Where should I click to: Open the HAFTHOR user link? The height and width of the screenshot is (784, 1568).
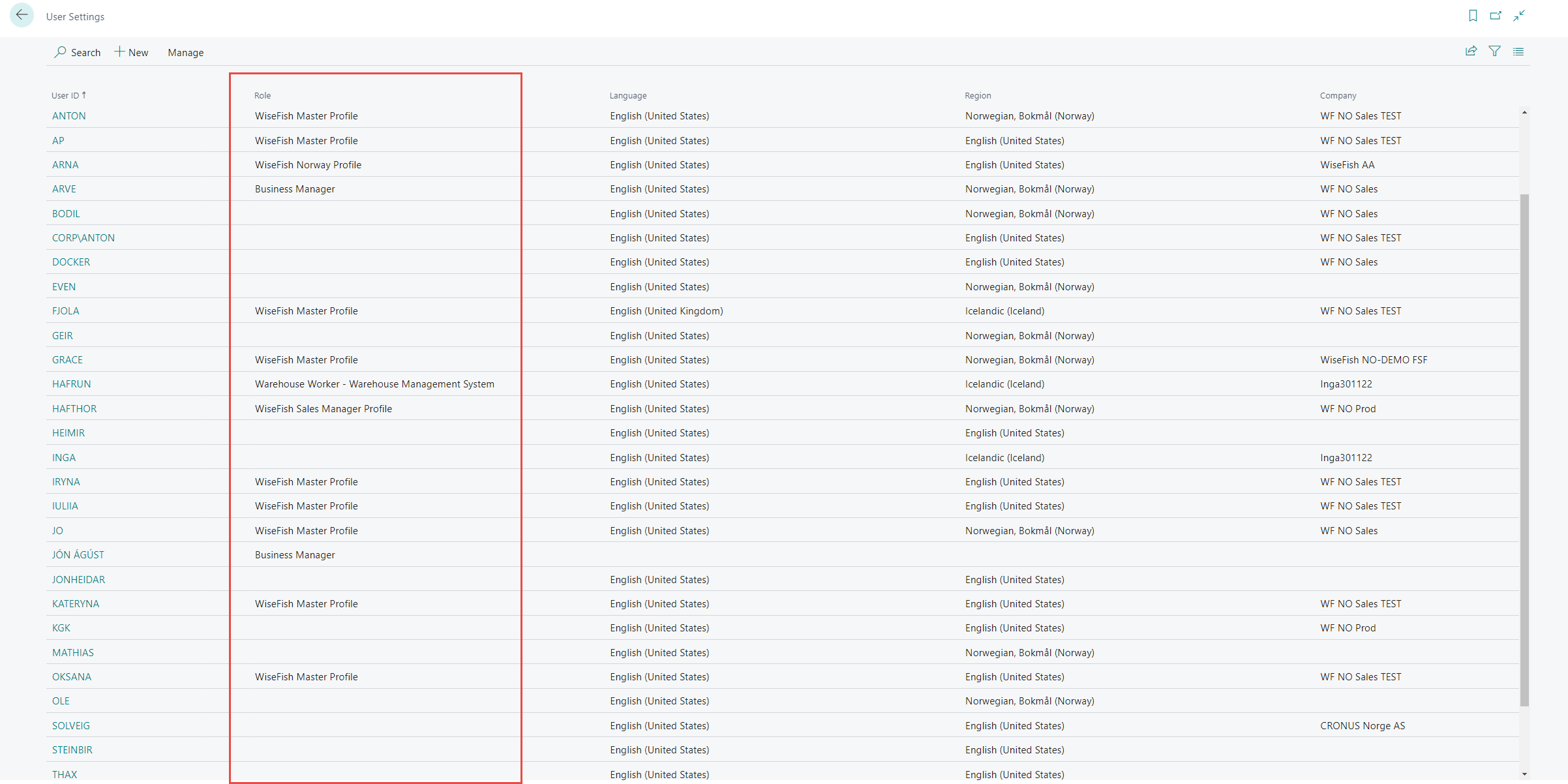click(74, 409)
